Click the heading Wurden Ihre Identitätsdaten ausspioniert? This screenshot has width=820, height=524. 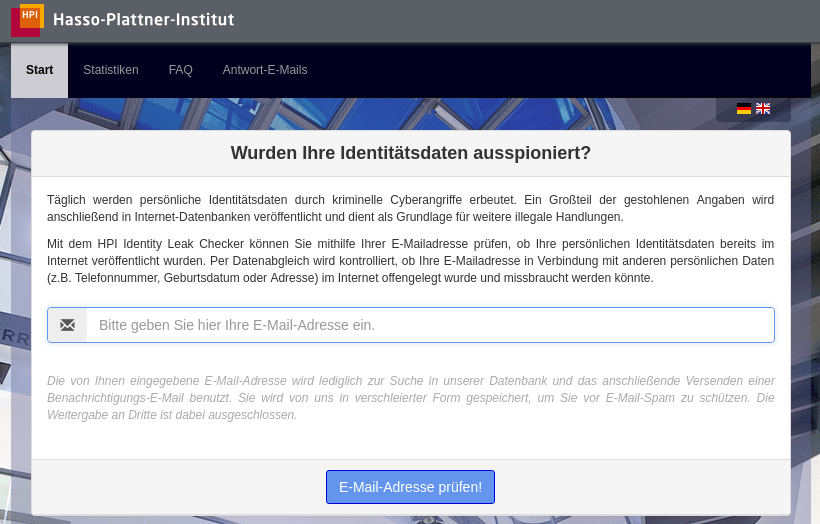[x=411, y=153]
